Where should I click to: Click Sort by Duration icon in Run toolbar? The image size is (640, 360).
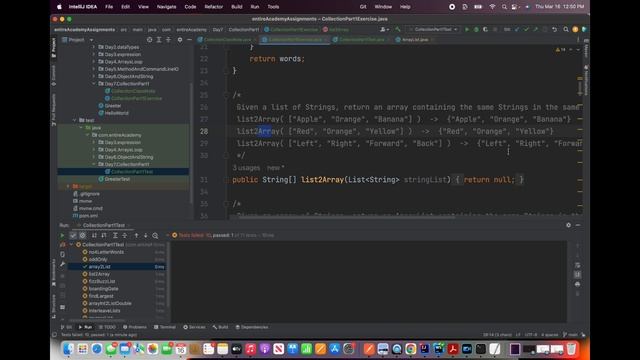point(104,236)
